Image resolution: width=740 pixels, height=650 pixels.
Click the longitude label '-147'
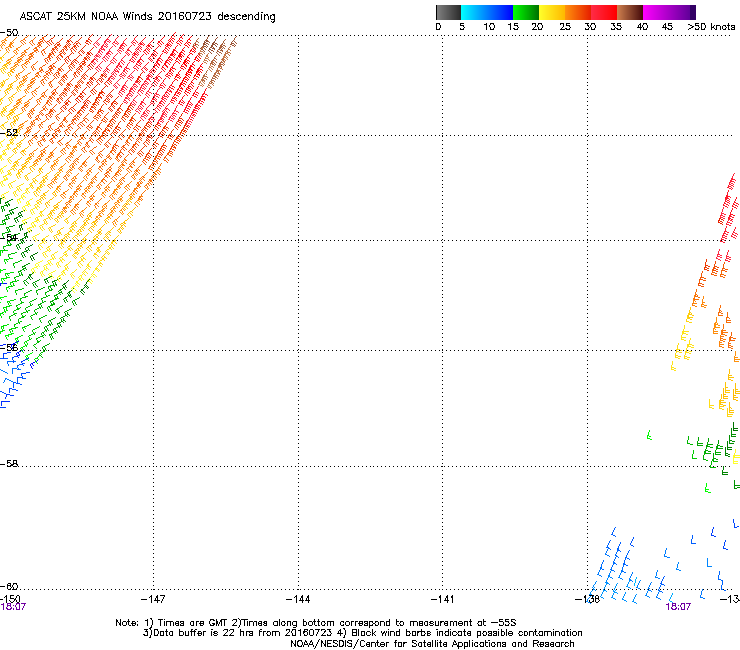click(x=153, y=599)
